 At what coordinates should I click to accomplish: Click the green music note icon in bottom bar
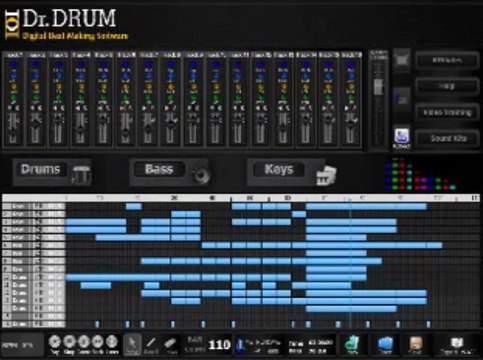[352, 344]
